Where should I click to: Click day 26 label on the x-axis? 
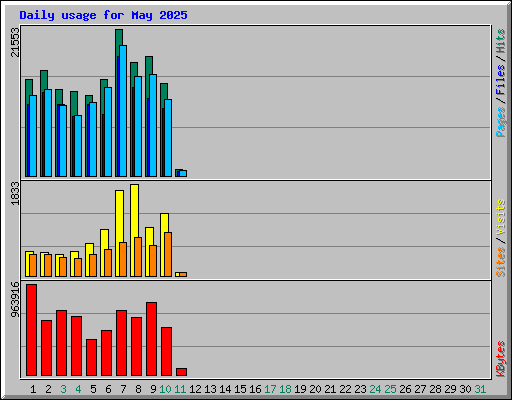pos(405,389)
